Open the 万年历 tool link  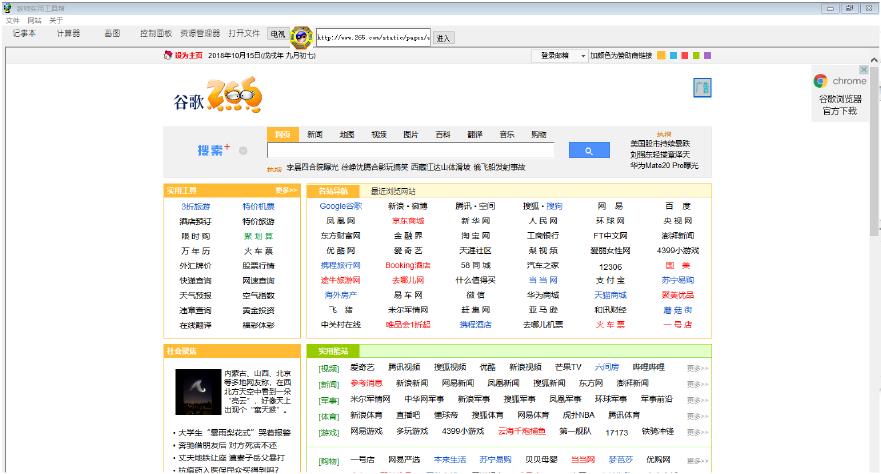(196, 251)
